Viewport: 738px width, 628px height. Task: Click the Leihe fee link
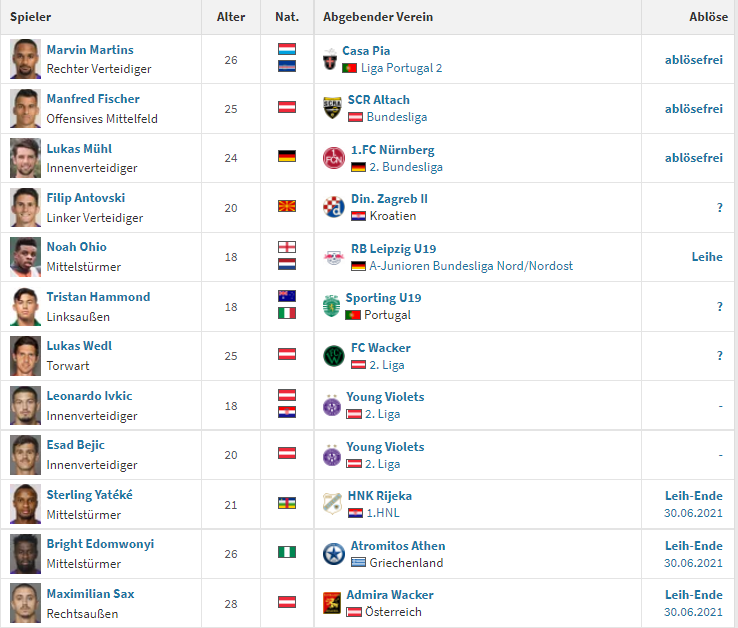(707, 257)
